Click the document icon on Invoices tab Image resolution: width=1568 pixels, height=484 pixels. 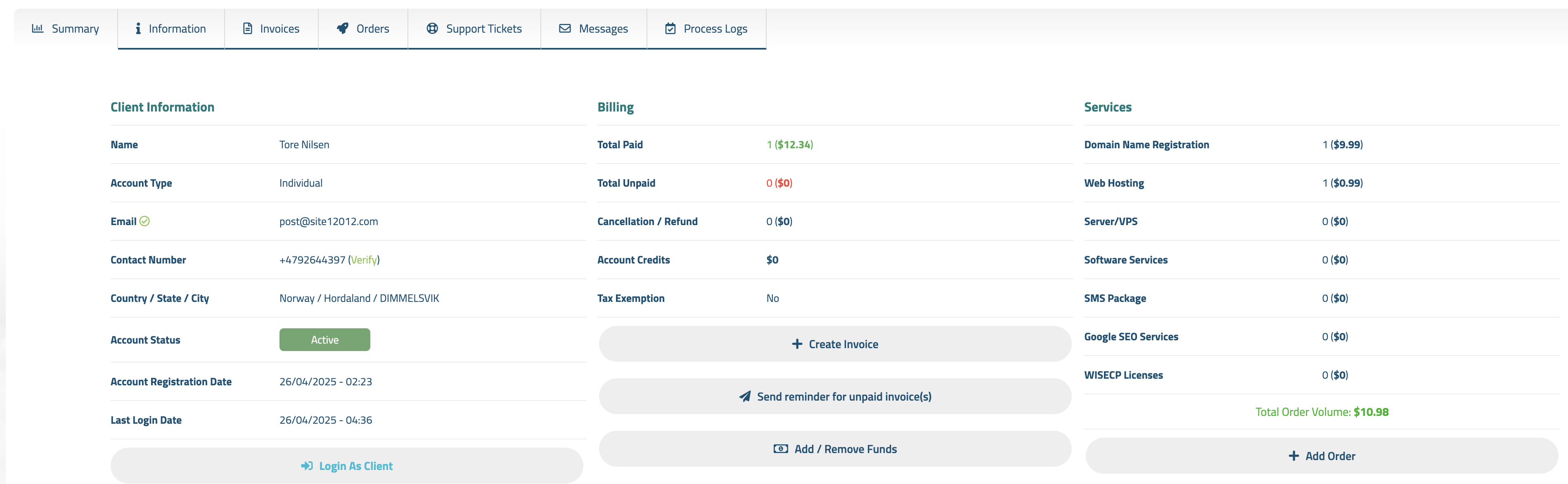248,28
